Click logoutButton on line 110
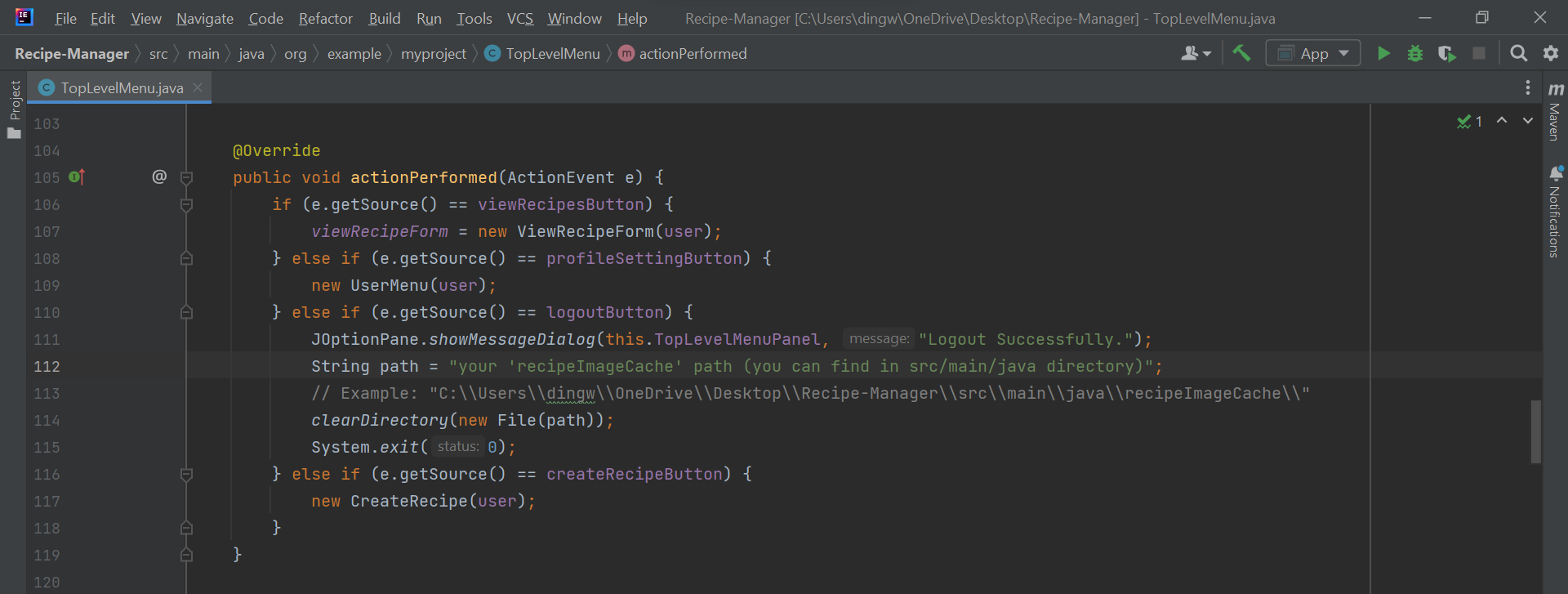This screenshot has width=1568, height=594. tap(605, 312)
